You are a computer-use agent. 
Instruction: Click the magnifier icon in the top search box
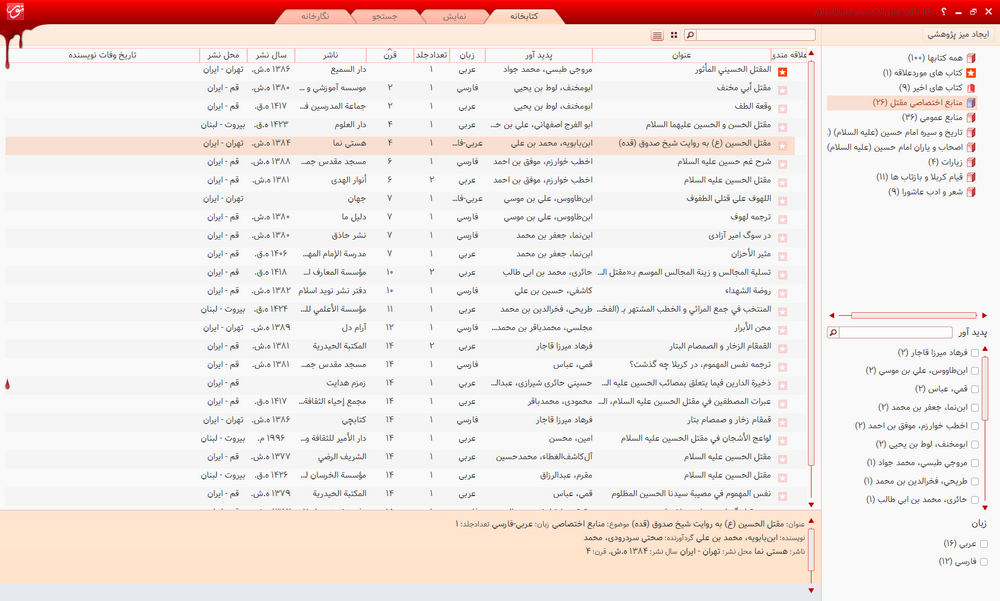click(x=690, y=35)
